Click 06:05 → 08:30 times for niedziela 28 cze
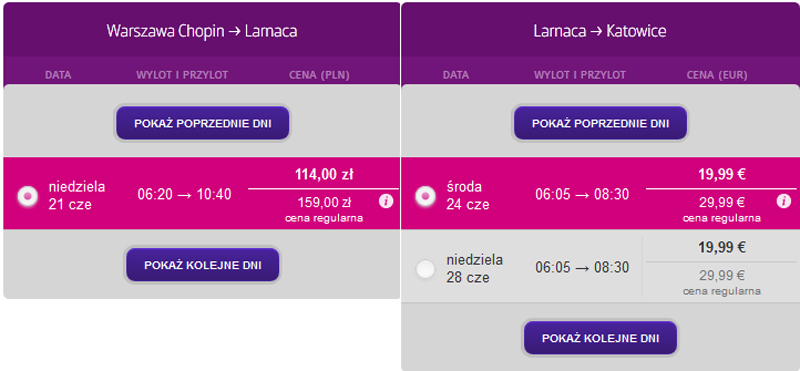The height and width of the screenshot is (371, 800). 582,267
